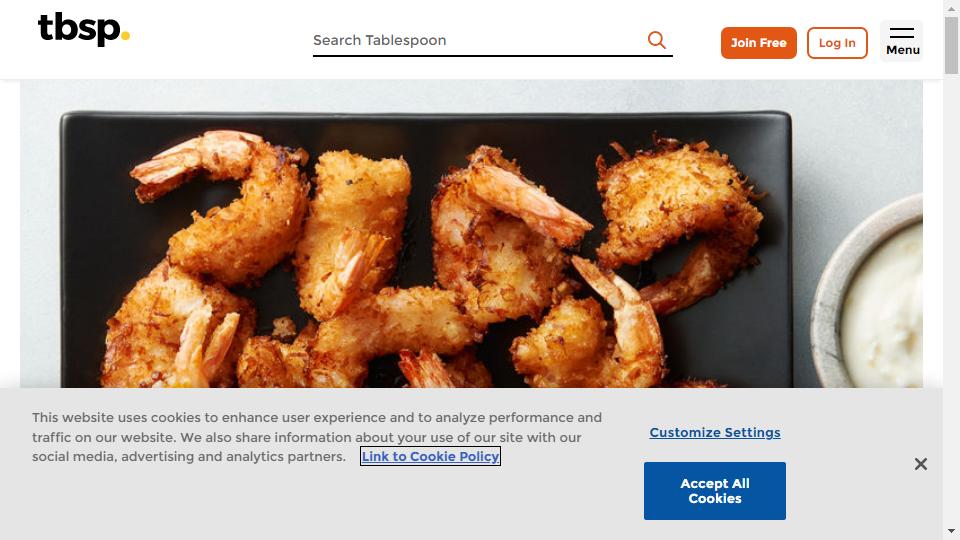960x540 pixels.
Task: Click the Join Free button
Action: point(759,43)
